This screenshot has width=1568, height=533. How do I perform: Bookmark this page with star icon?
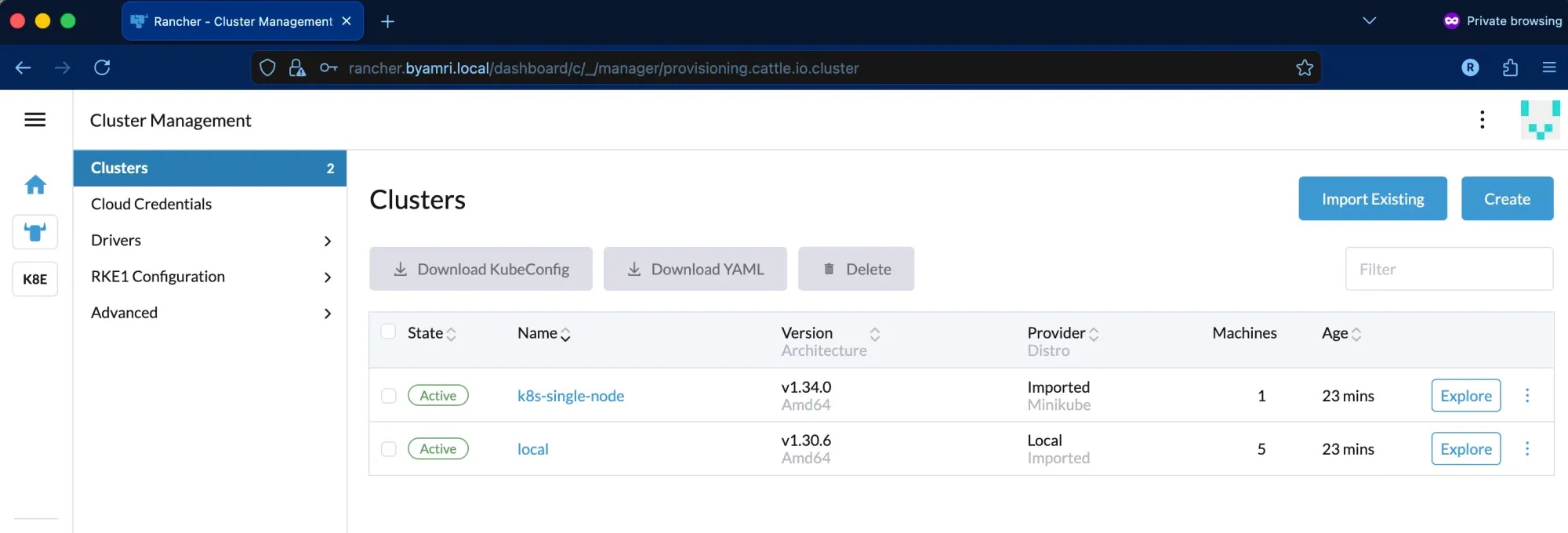click(x=1305, y=68)
